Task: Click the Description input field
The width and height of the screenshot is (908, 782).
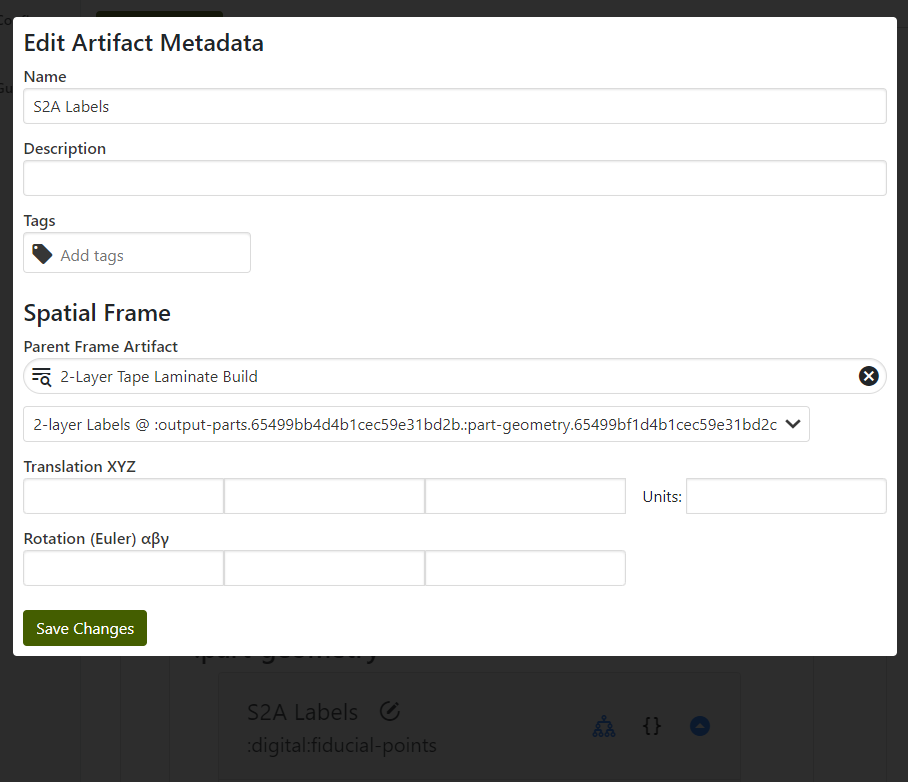Action: click(x=455, y=178)
